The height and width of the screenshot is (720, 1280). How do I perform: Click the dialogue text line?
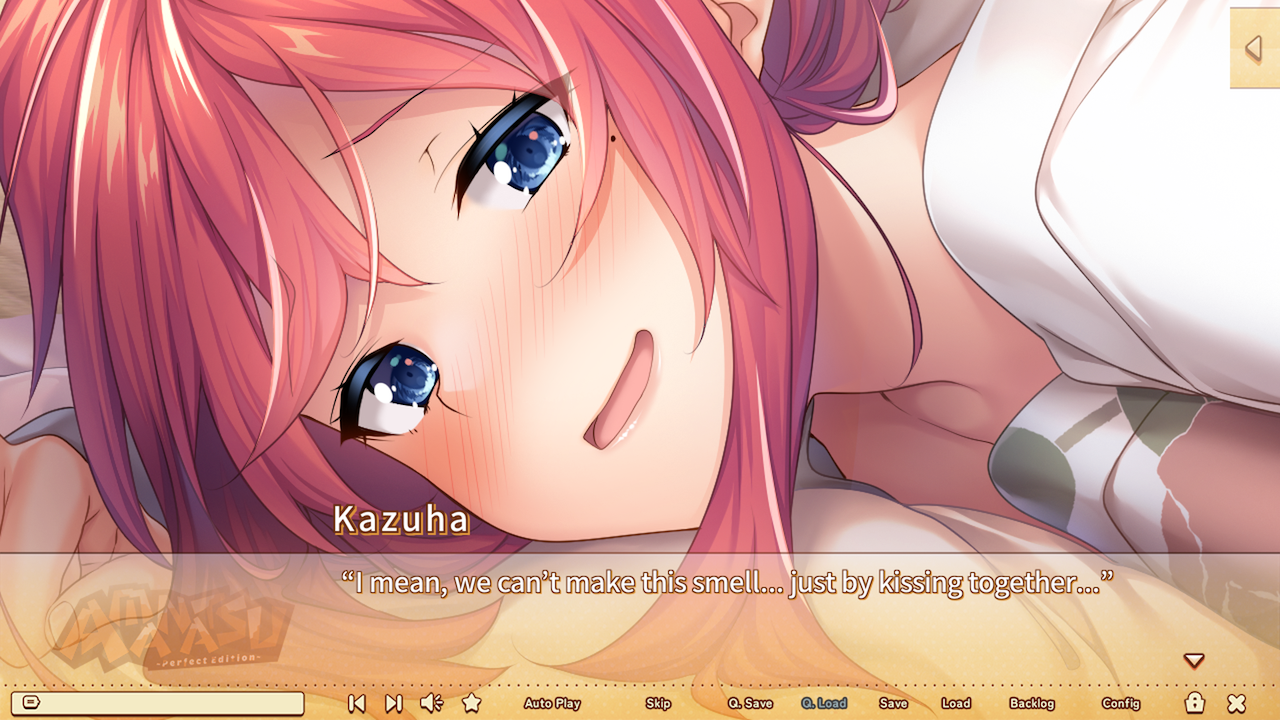(x=727, y=582)
